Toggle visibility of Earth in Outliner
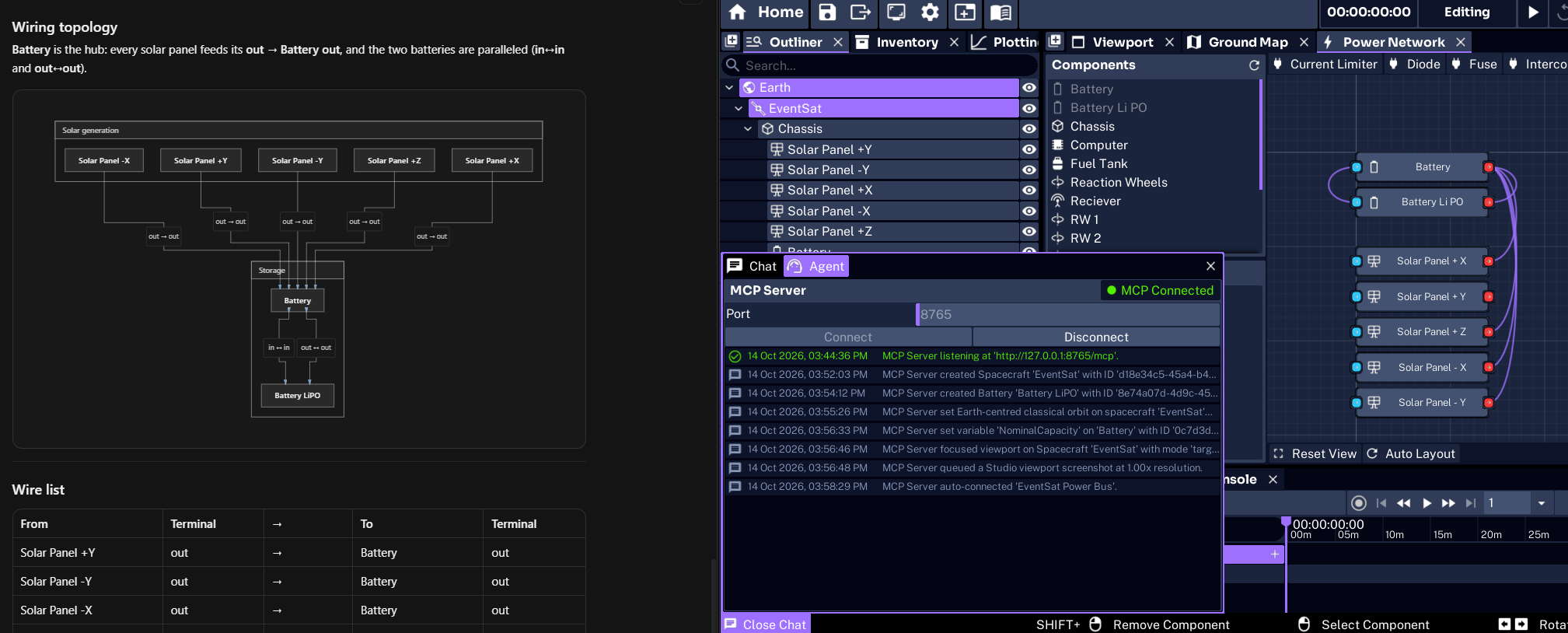1568x633 pixels. tap(1029, 88)
